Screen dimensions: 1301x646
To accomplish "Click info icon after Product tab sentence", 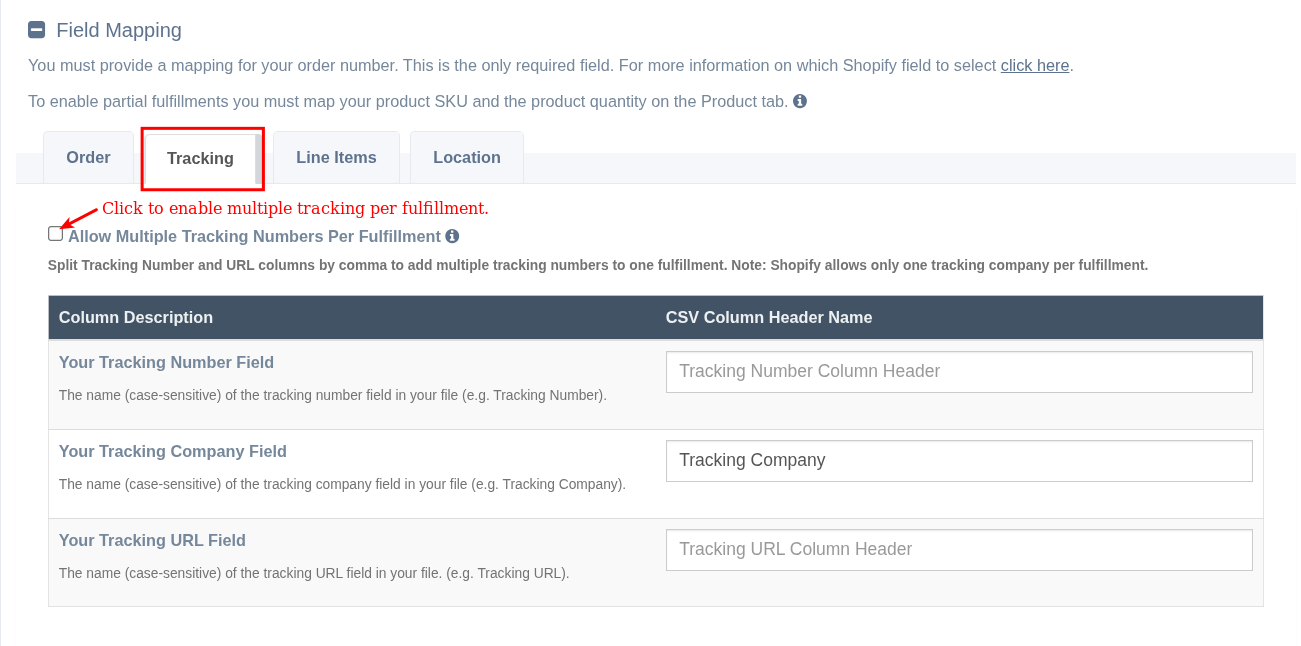I will coord(800,101).
